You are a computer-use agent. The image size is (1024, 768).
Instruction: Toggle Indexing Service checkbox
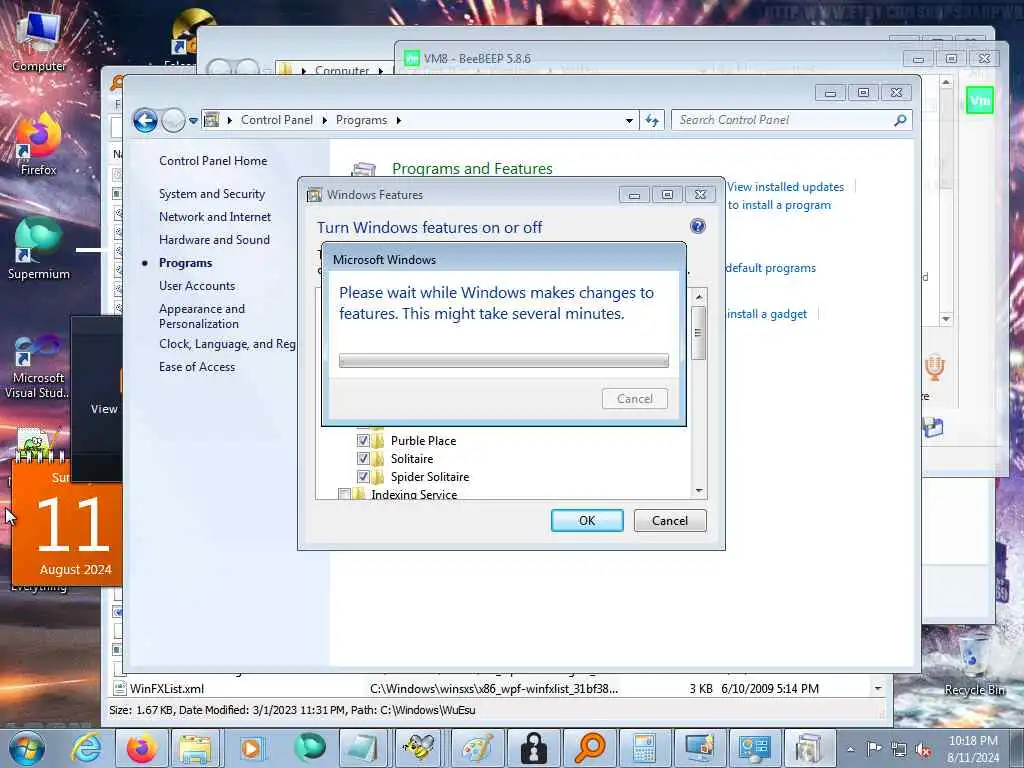click(344, 494)
